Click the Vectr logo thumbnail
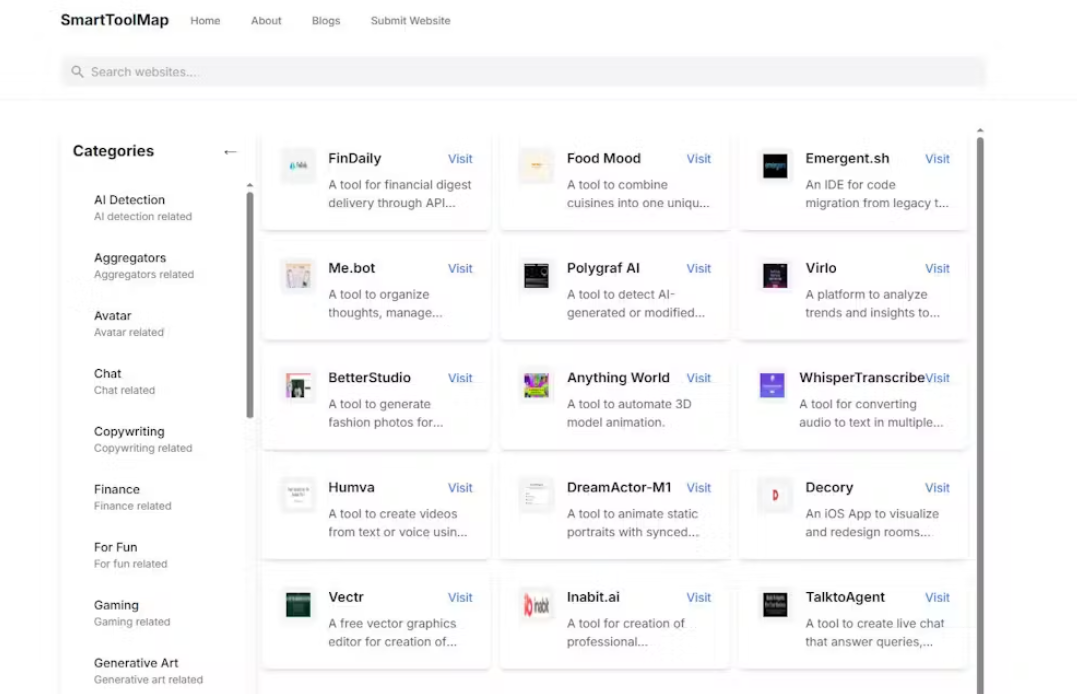The image size is (1077, 694). click(298, 605)
